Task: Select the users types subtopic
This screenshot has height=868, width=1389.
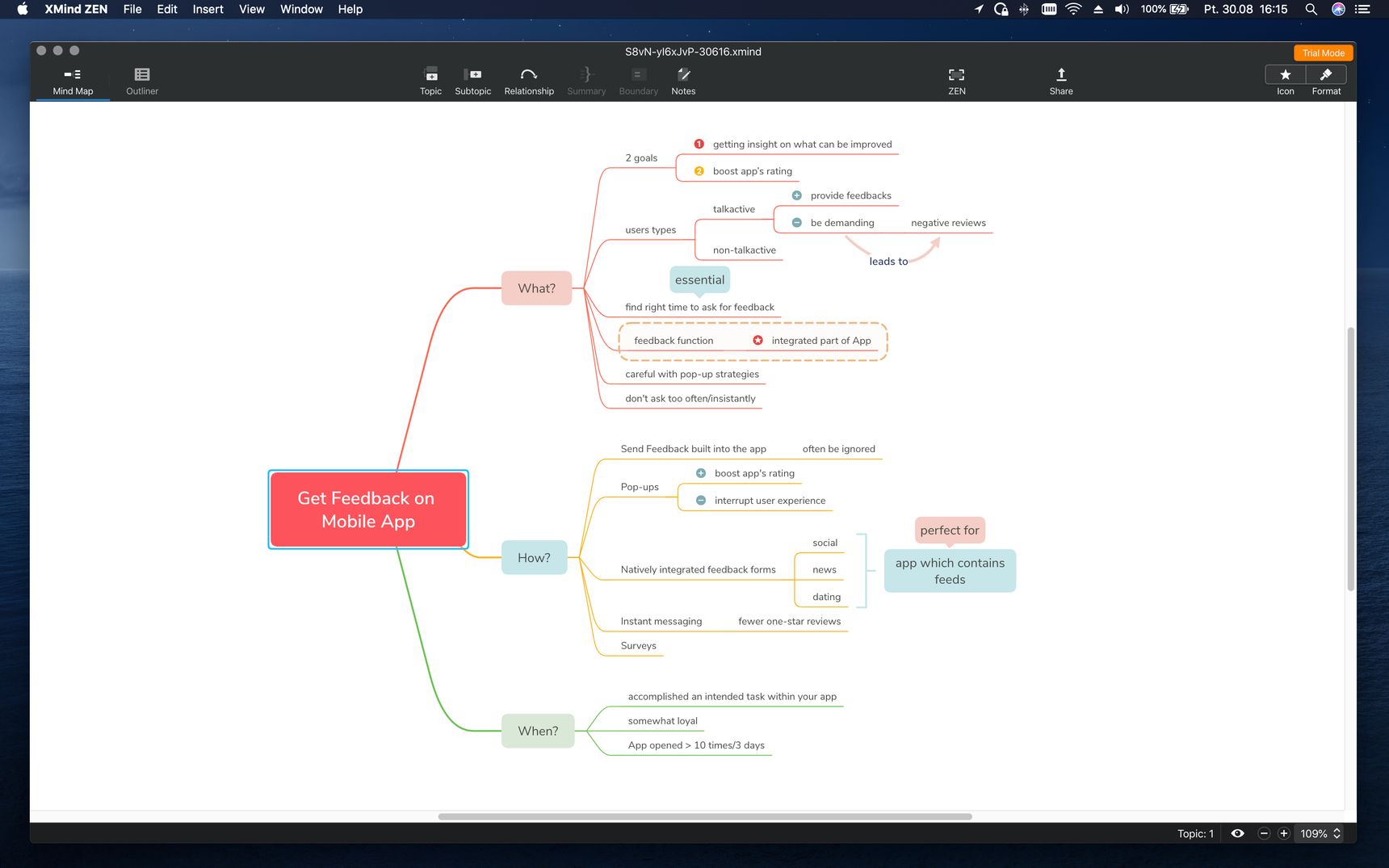Action: point(650,230)
